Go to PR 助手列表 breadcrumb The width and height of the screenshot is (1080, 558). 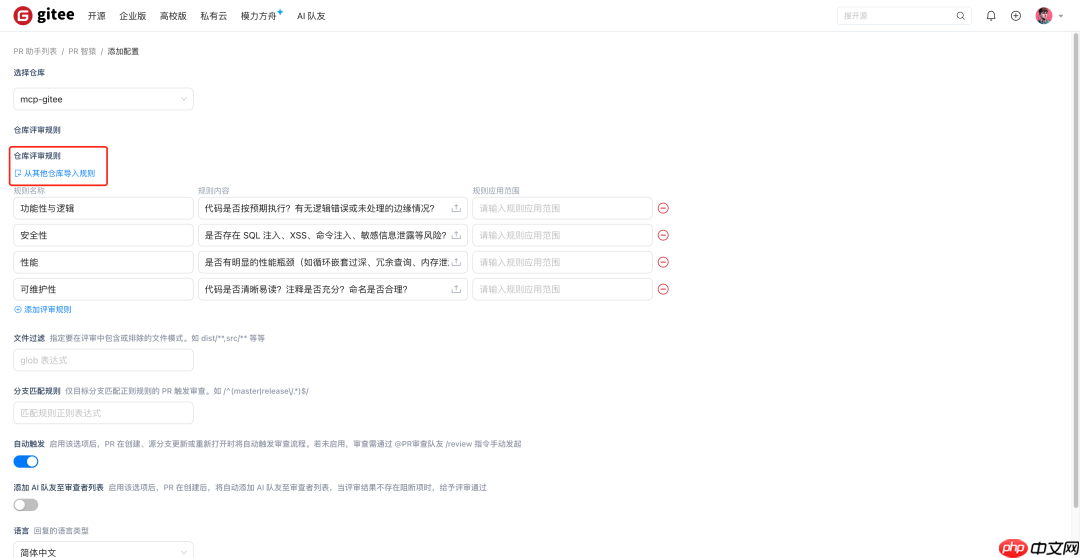pyautogui.click(x=35, y=52)
